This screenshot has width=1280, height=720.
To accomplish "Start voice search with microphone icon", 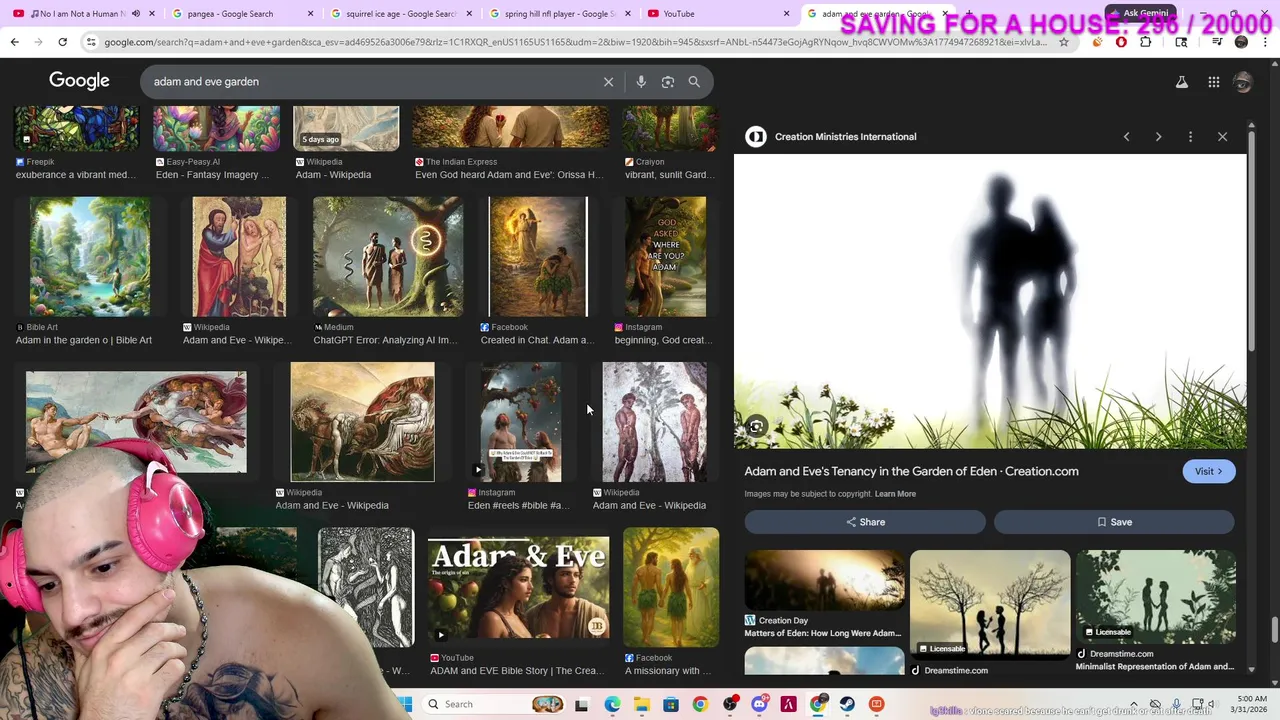I will pyautogui.click(x=641, y=82).
